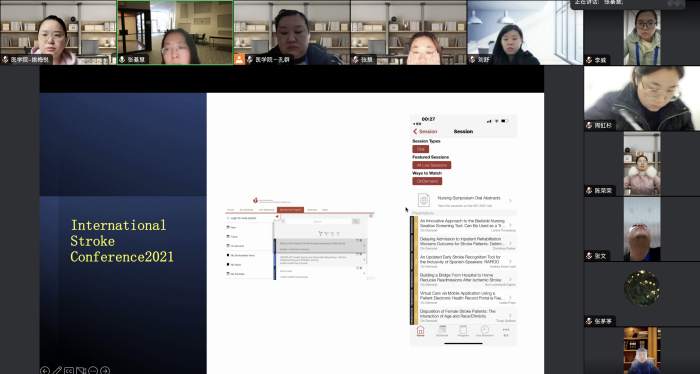Click the slideshow more options ellipsis icon
Viewport: 700px width, 374px height.
point(93,370)
